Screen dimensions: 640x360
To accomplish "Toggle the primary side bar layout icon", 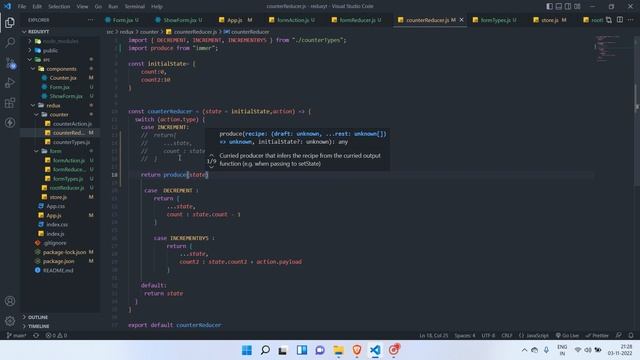I will point(549,6).
